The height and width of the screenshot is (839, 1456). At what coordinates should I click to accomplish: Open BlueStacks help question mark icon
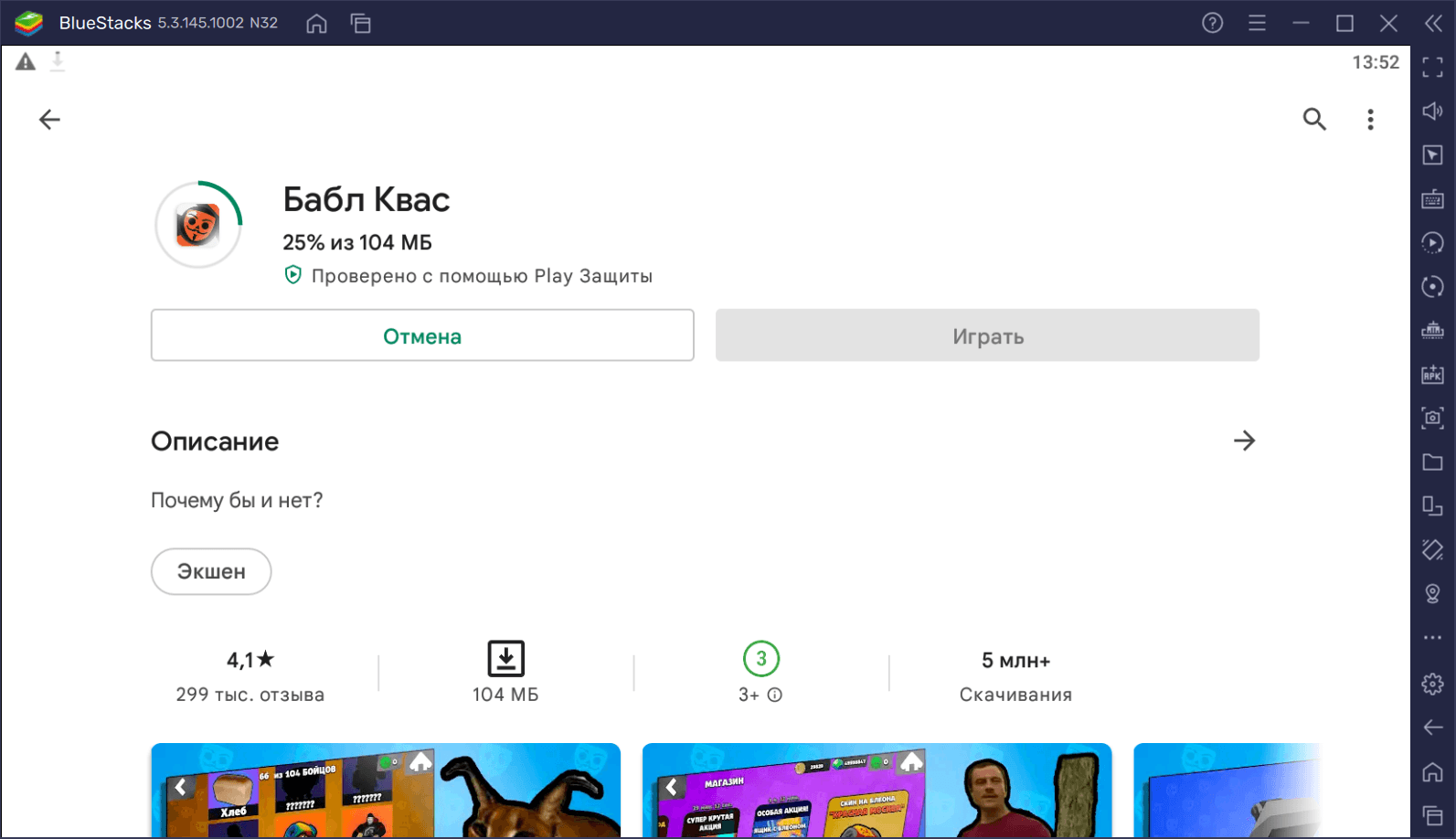click(x=1212, y=23)
